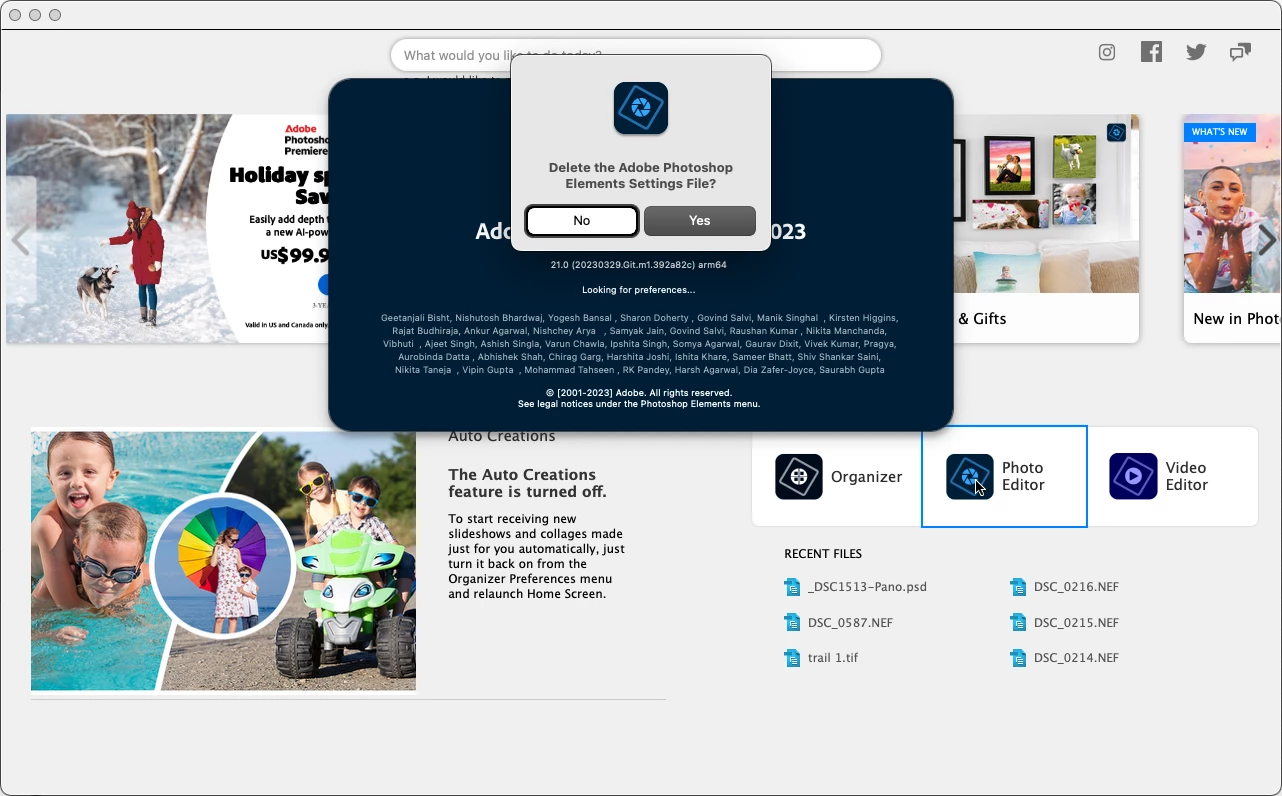Click the Auto Creations heading

(x=502, y=437)
